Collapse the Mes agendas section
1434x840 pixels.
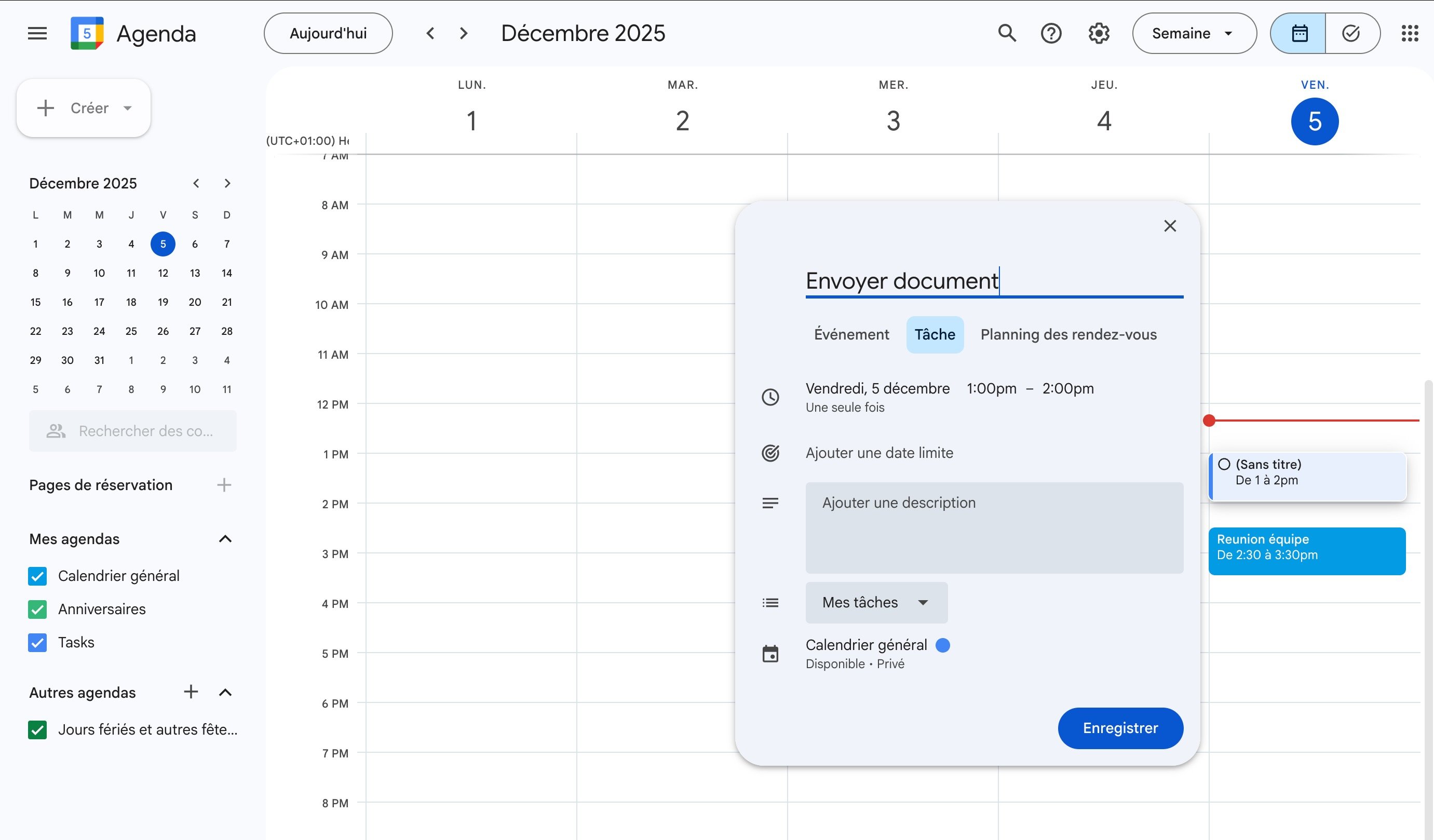pos(225,539)
